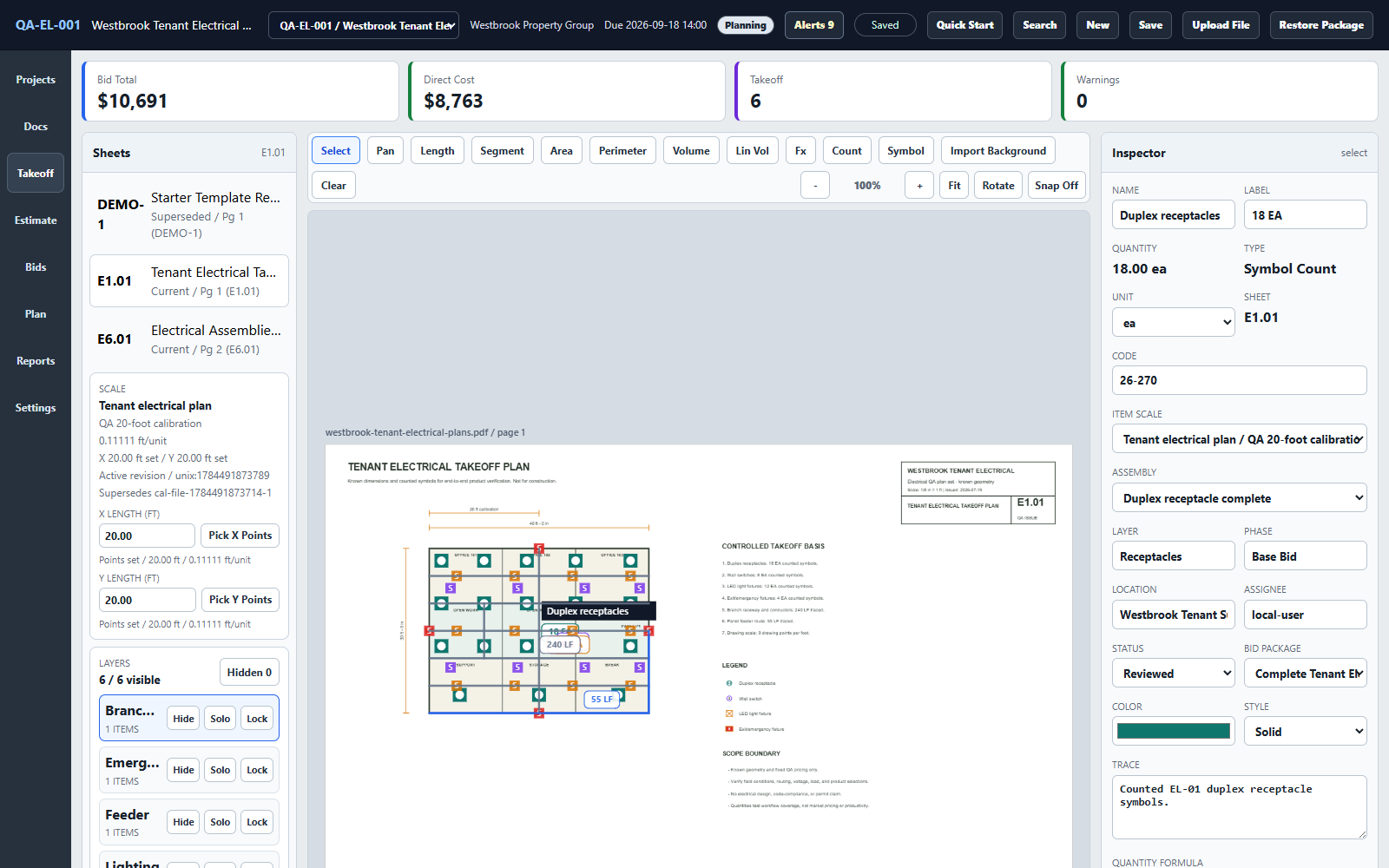Activate the Area tool
This screenshot has width=1389, height=868.
coord(562,151)
